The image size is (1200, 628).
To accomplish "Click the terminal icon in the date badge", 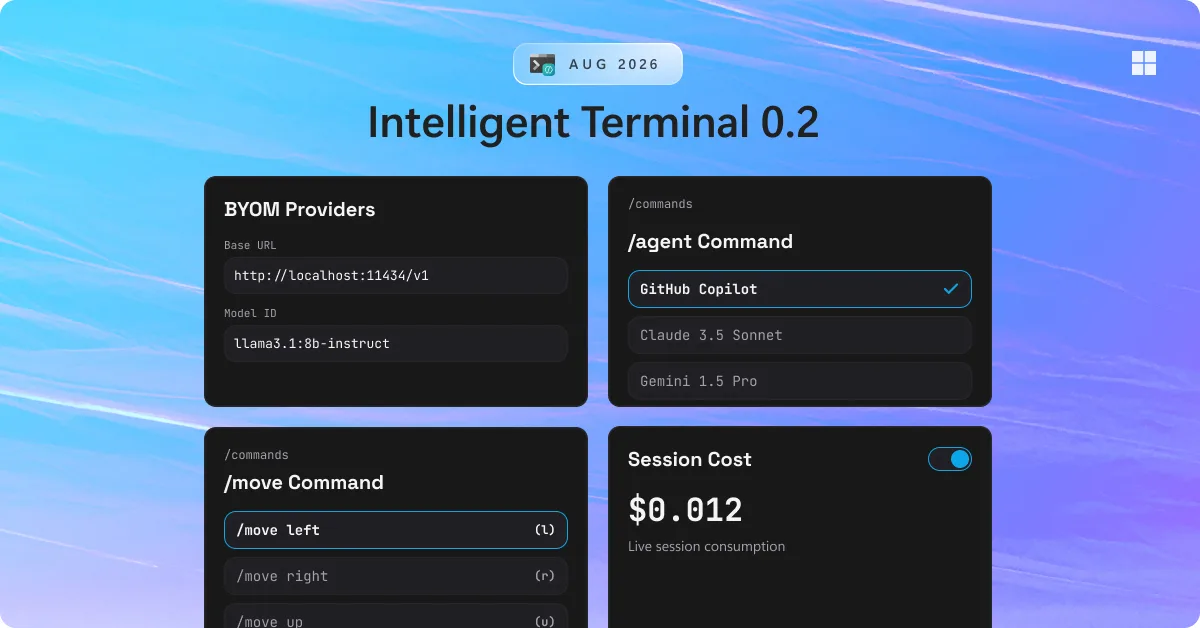I will point(542,64).
